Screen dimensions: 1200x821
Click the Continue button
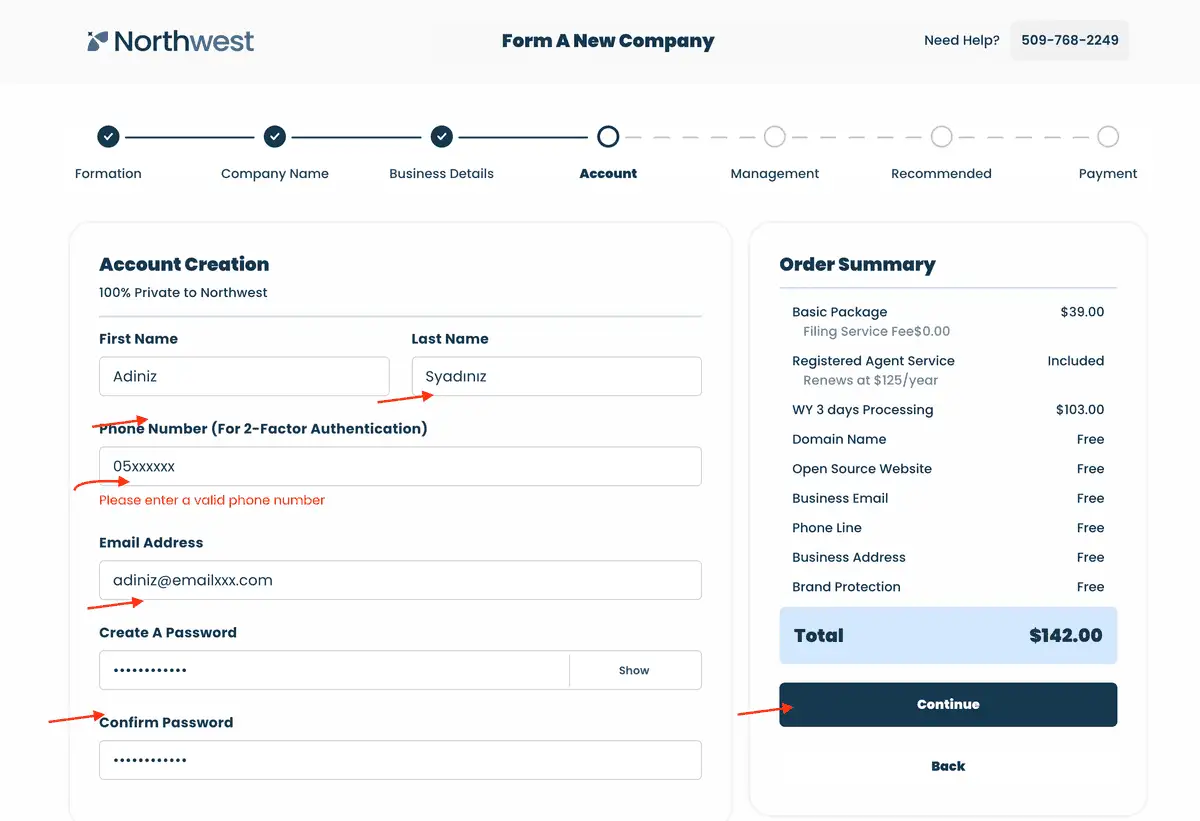[x=948, y=705]
